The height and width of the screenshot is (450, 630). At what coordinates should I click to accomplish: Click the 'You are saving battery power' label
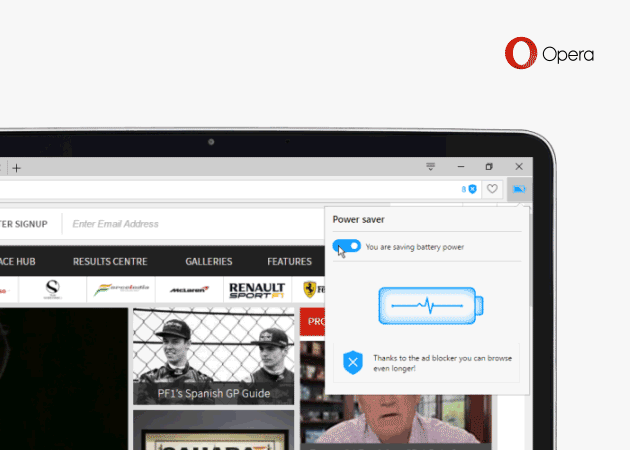415,247
